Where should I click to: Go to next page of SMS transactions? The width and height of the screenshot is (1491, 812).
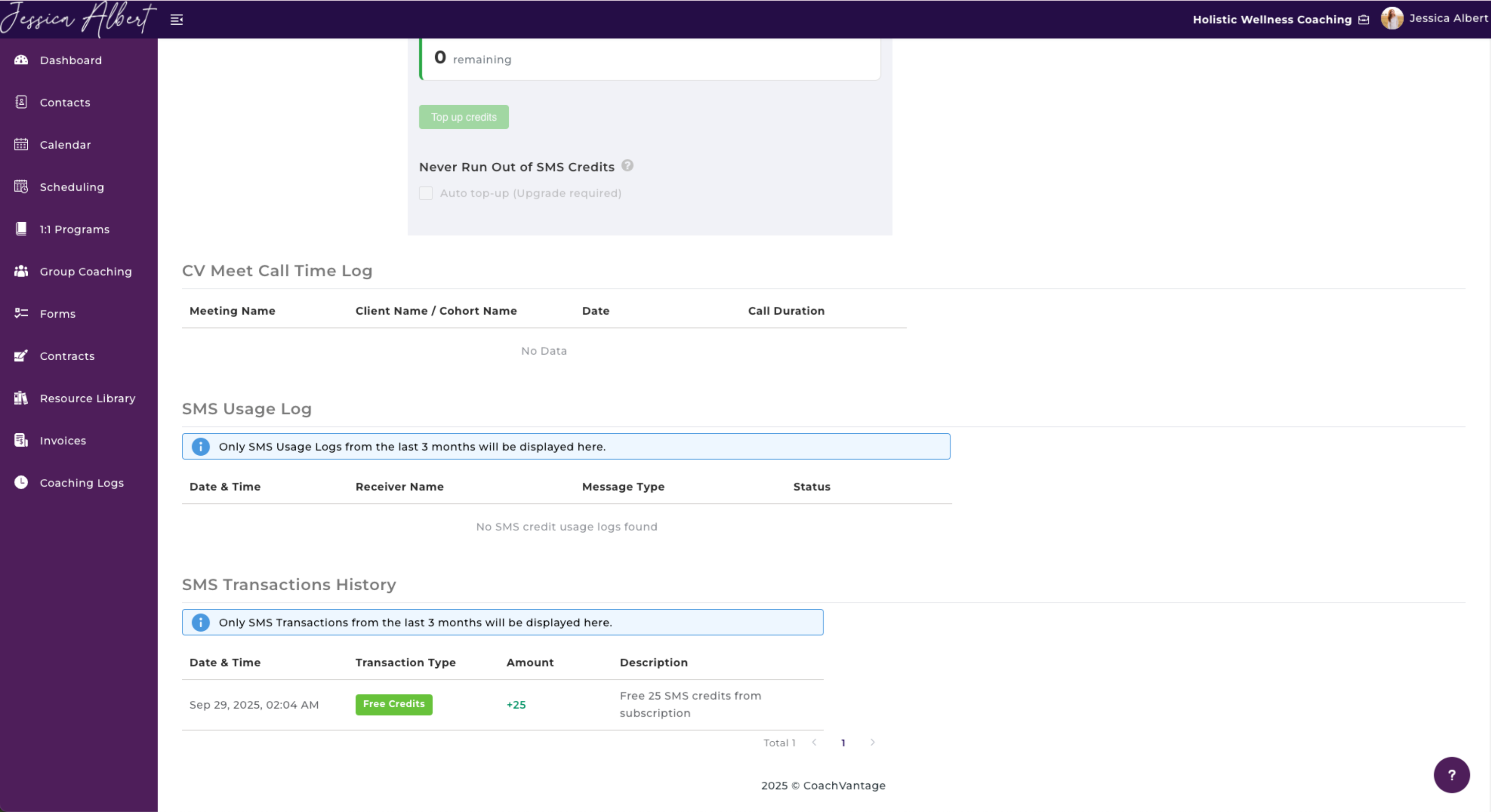tap(872, 743)
